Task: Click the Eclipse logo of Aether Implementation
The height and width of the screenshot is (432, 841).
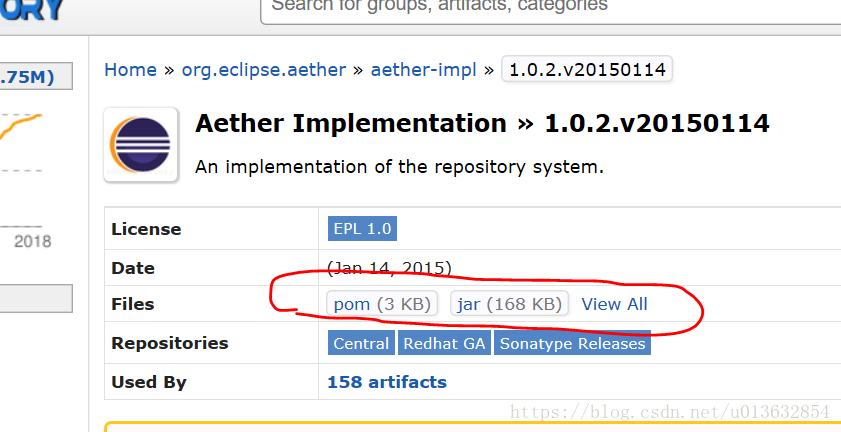Action: tap(141, 145)
